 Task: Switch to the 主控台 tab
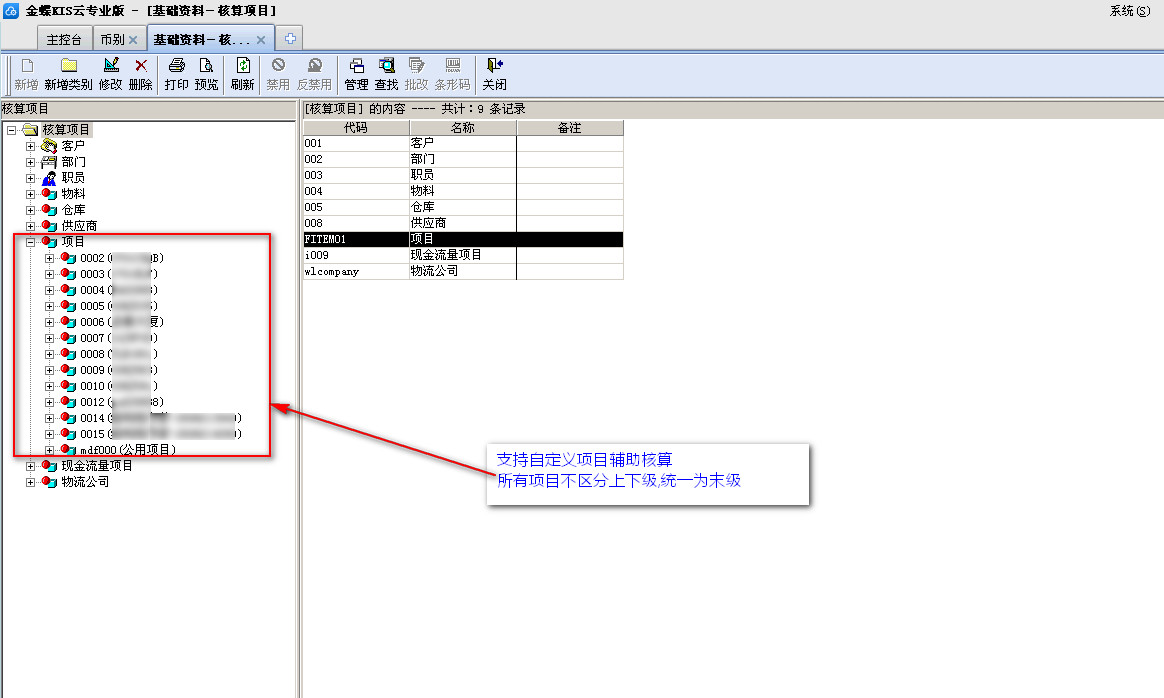click(x=66, y=40)
